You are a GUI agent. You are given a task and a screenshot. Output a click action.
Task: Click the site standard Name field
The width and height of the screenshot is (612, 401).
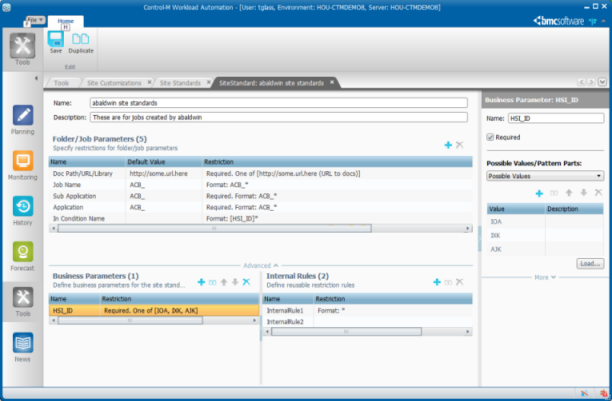[279, 103]
